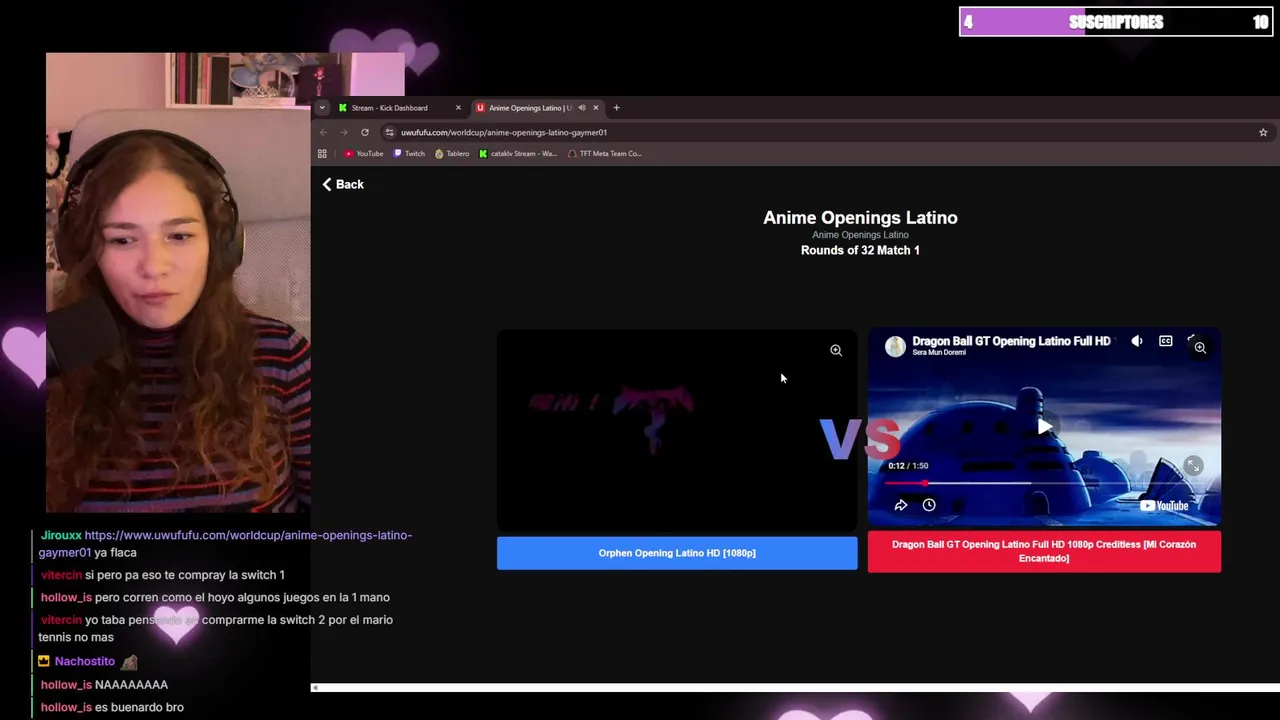Open the video on YouTube via logo
This screenshot has width=1280, height=720.
pos(1164,505)
